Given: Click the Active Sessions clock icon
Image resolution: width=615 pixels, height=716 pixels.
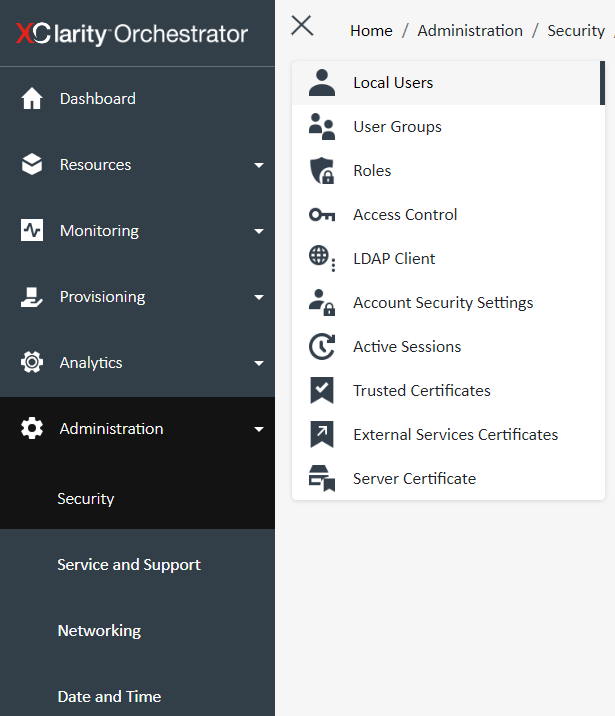Looking at the screenshot, I should click(x=322, y=347).
